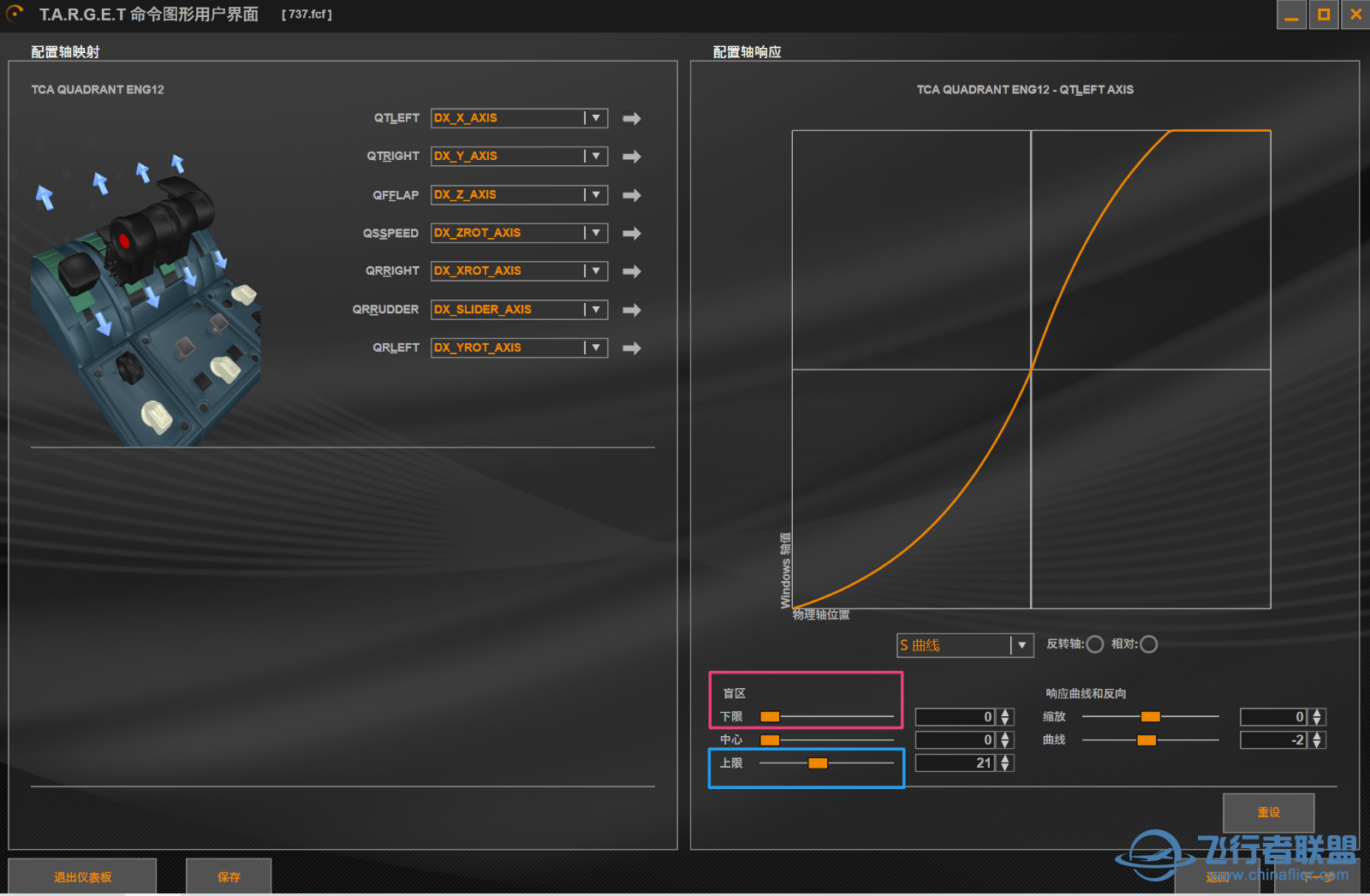Expand the S 曲线 curve type dropdown
Viewport: 1370px width, 896px height.
(1022, 645)
